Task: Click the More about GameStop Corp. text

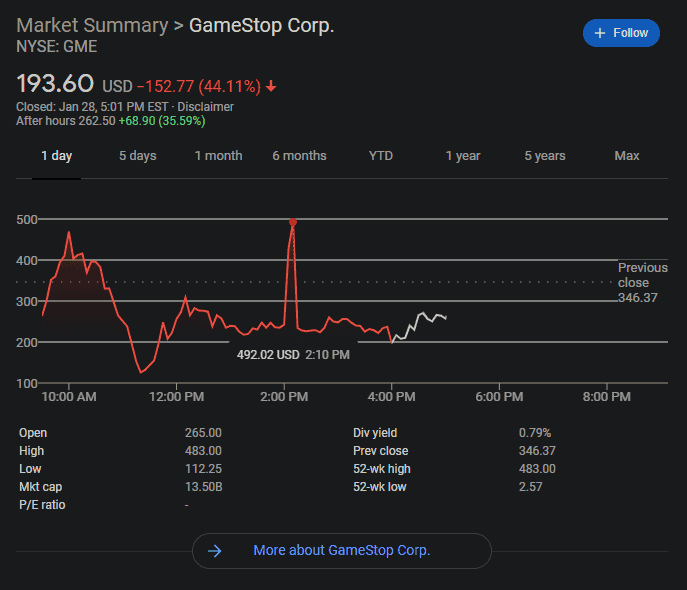Action: pos(341,550)
